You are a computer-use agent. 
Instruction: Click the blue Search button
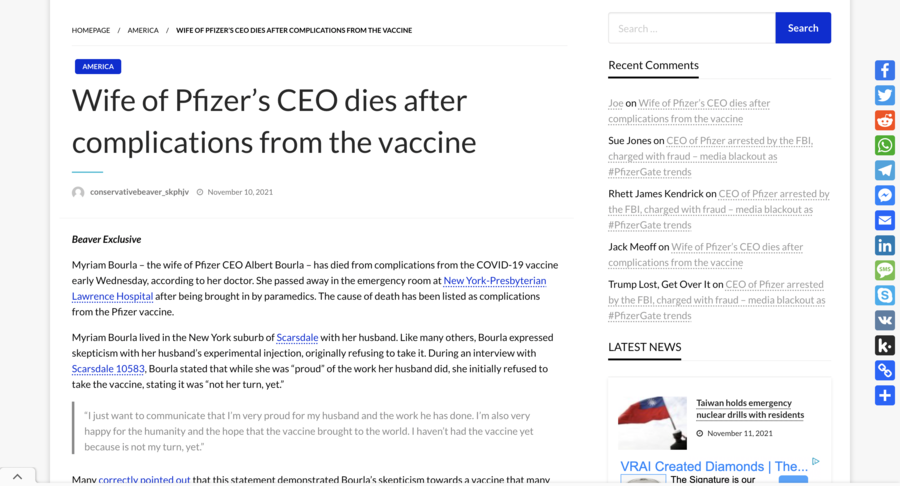(803, 28)
